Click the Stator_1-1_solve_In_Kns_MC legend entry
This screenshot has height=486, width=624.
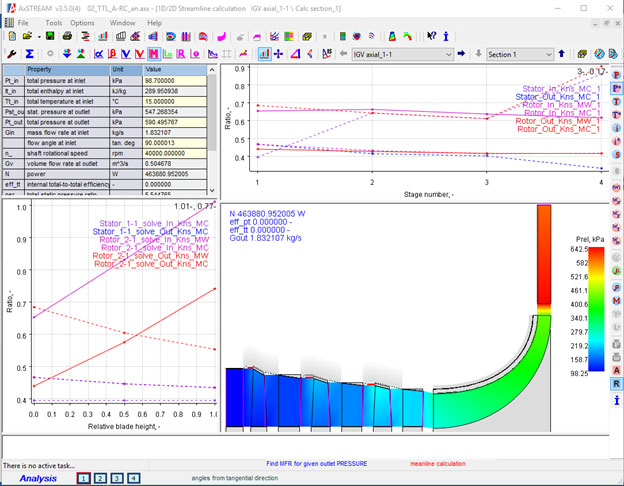pos(154,223)
